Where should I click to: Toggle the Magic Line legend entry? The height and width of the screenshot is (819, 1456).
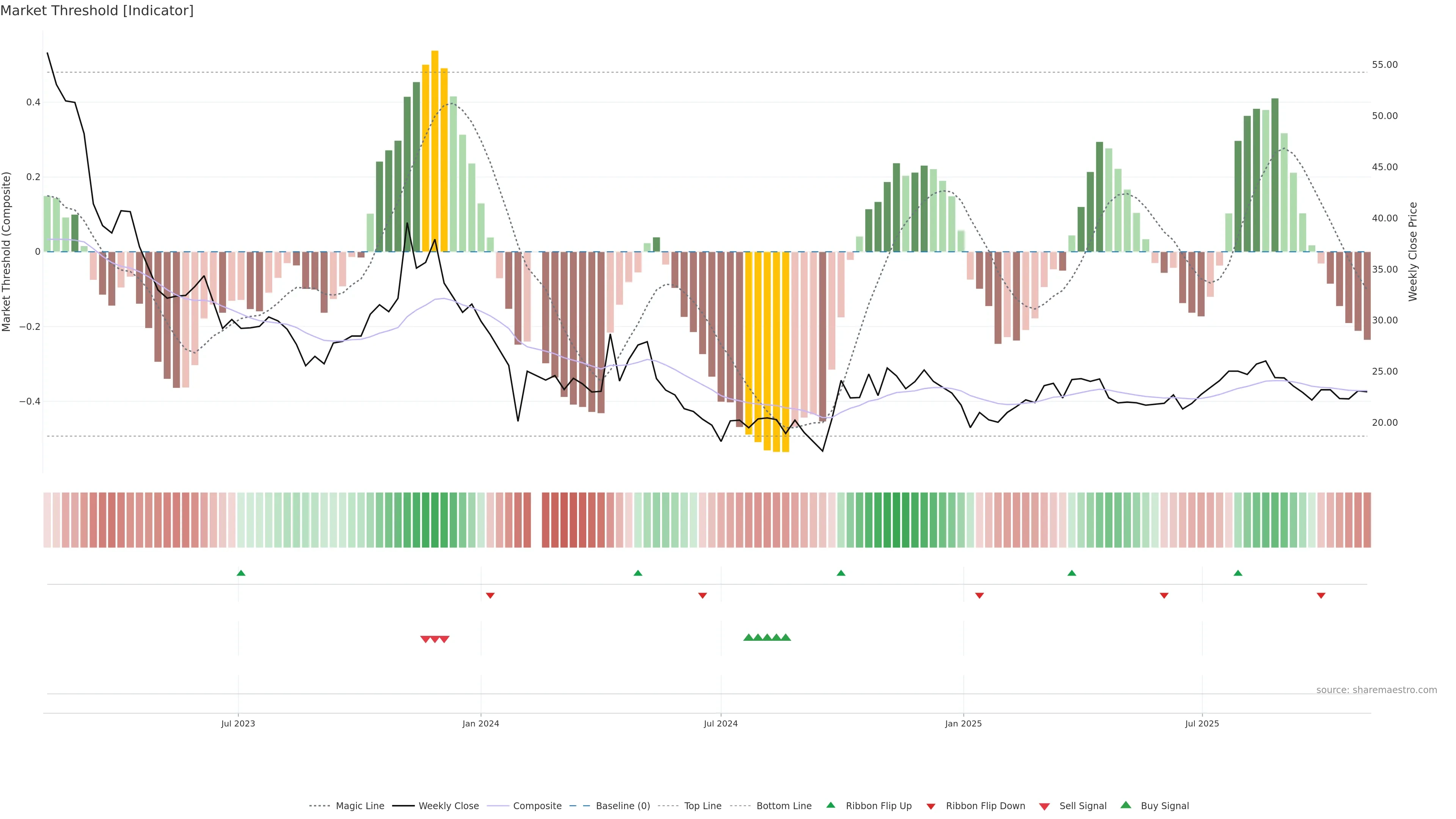click(x=359, y=806)
